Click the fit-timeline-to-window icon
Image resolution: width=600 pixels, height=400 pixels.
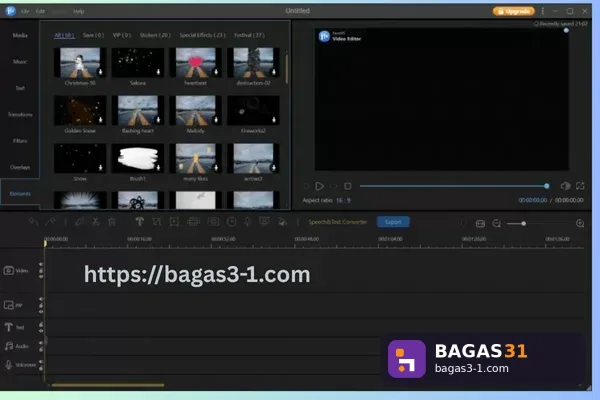click(x=480, y=224)
